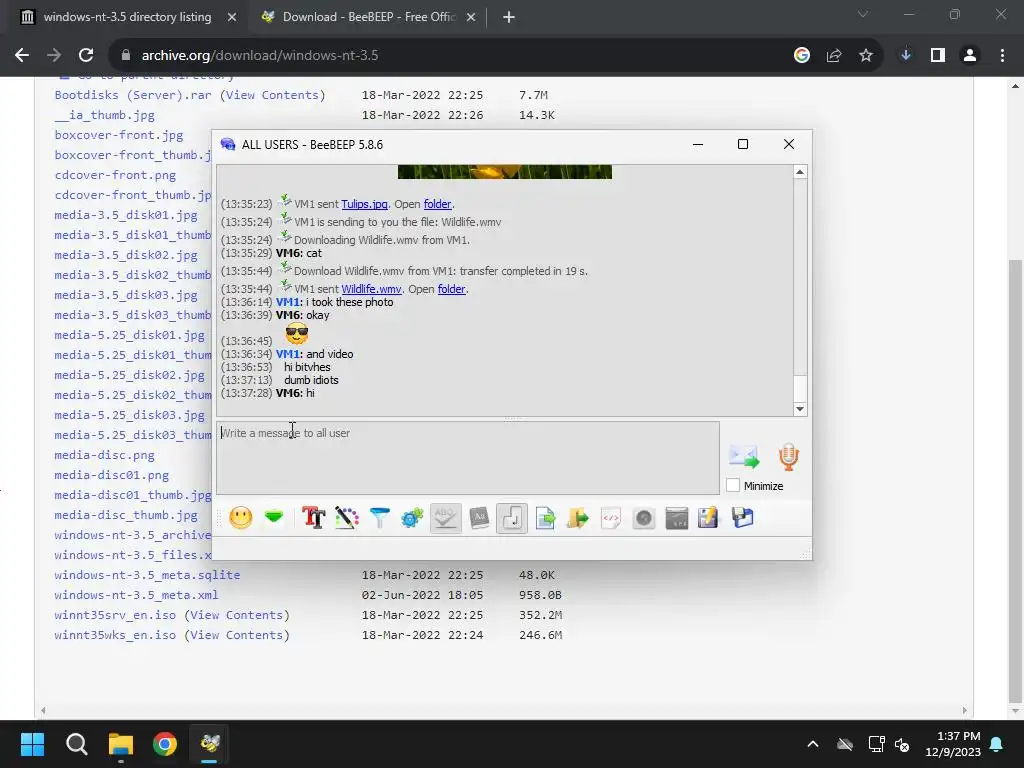The height and width of the screenshot is (768, 1024).
Task: Check the Minimize checkbox
Action: pyautogui.click(x=733, y=485)
